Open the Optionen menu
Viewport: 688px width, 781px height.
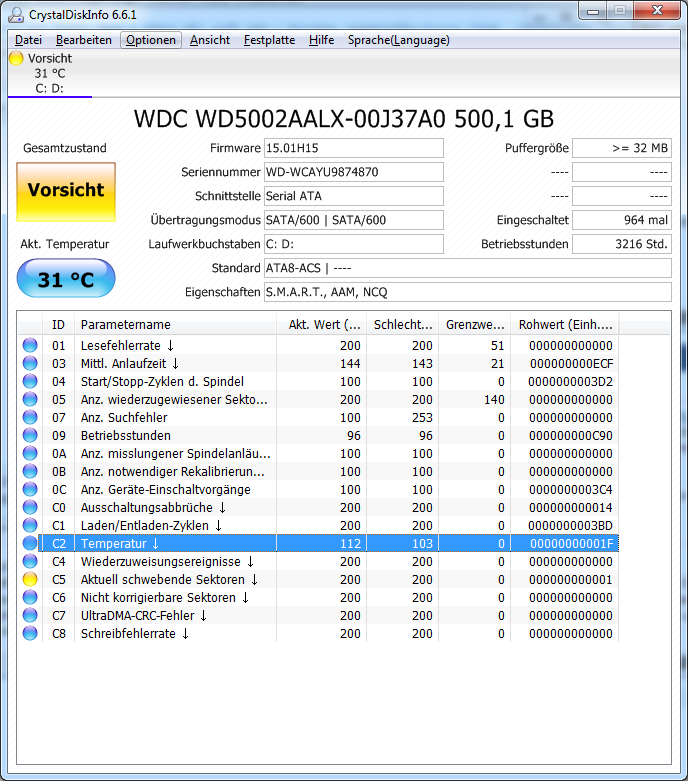tap(151, 40)
